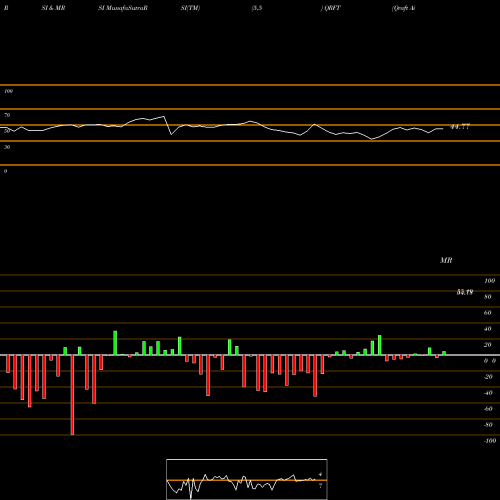Click the MR axis label 40

(x=487, y=329)
